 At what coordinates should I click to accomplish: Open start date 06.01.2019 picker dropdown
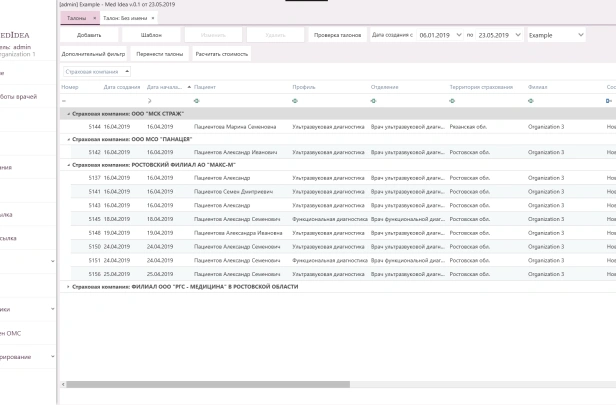457,35
